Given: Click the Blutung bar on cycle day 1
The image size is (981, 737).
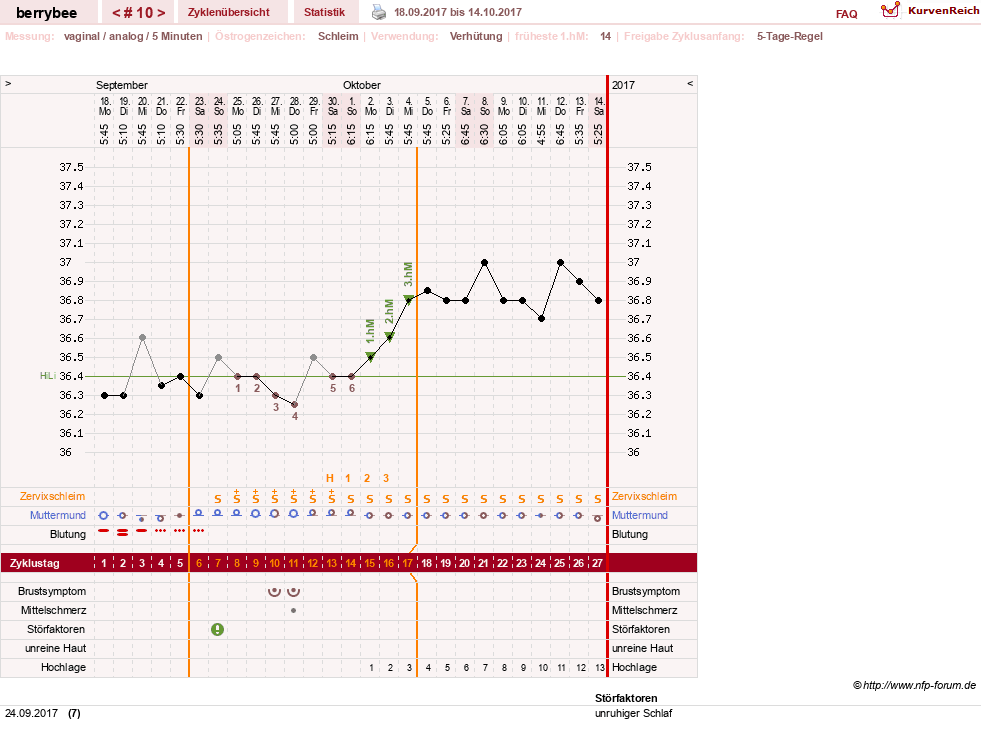Looking at the screenshot, I should (x=104, y=531).
